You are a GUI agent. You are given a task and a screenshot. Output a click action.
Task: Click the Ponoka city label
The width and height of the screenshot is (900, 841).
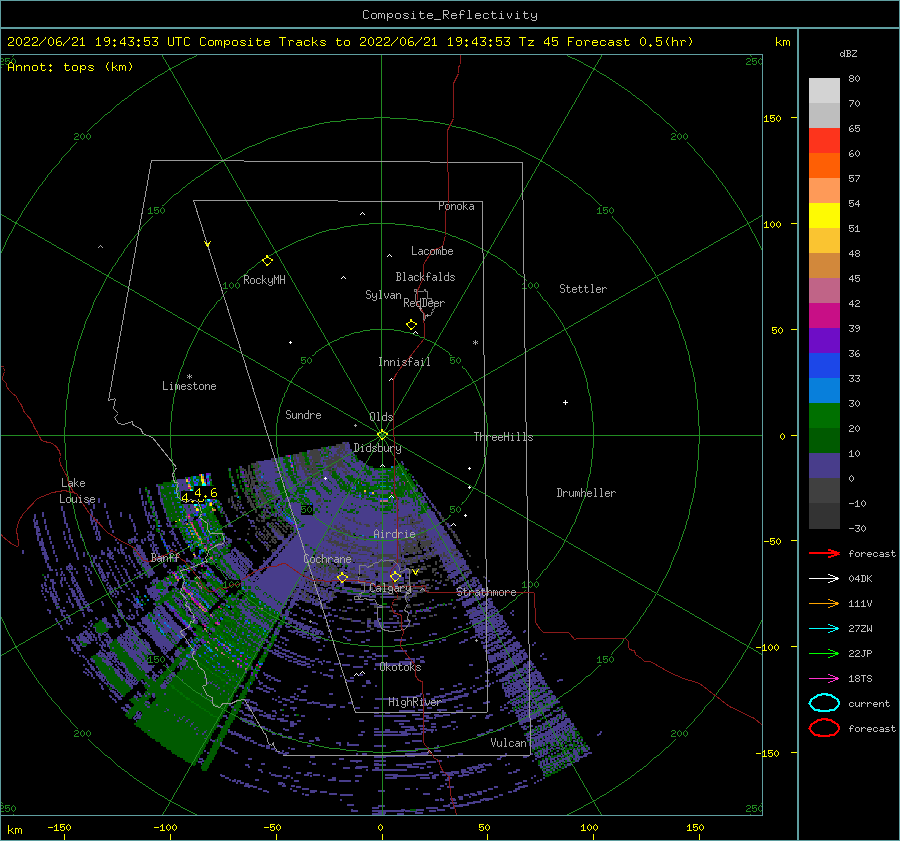coord(456,206)
